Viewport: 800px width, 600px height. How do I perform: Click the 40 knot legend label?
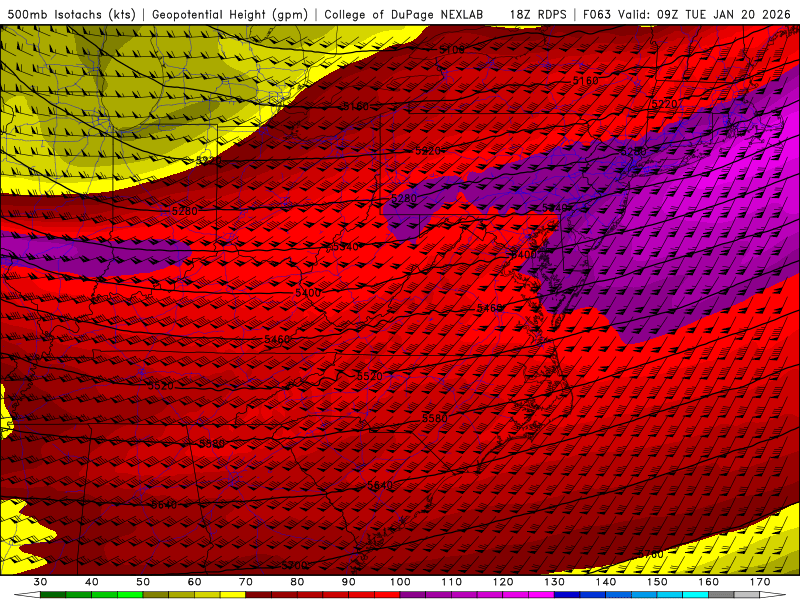click(x=92, y=582)
